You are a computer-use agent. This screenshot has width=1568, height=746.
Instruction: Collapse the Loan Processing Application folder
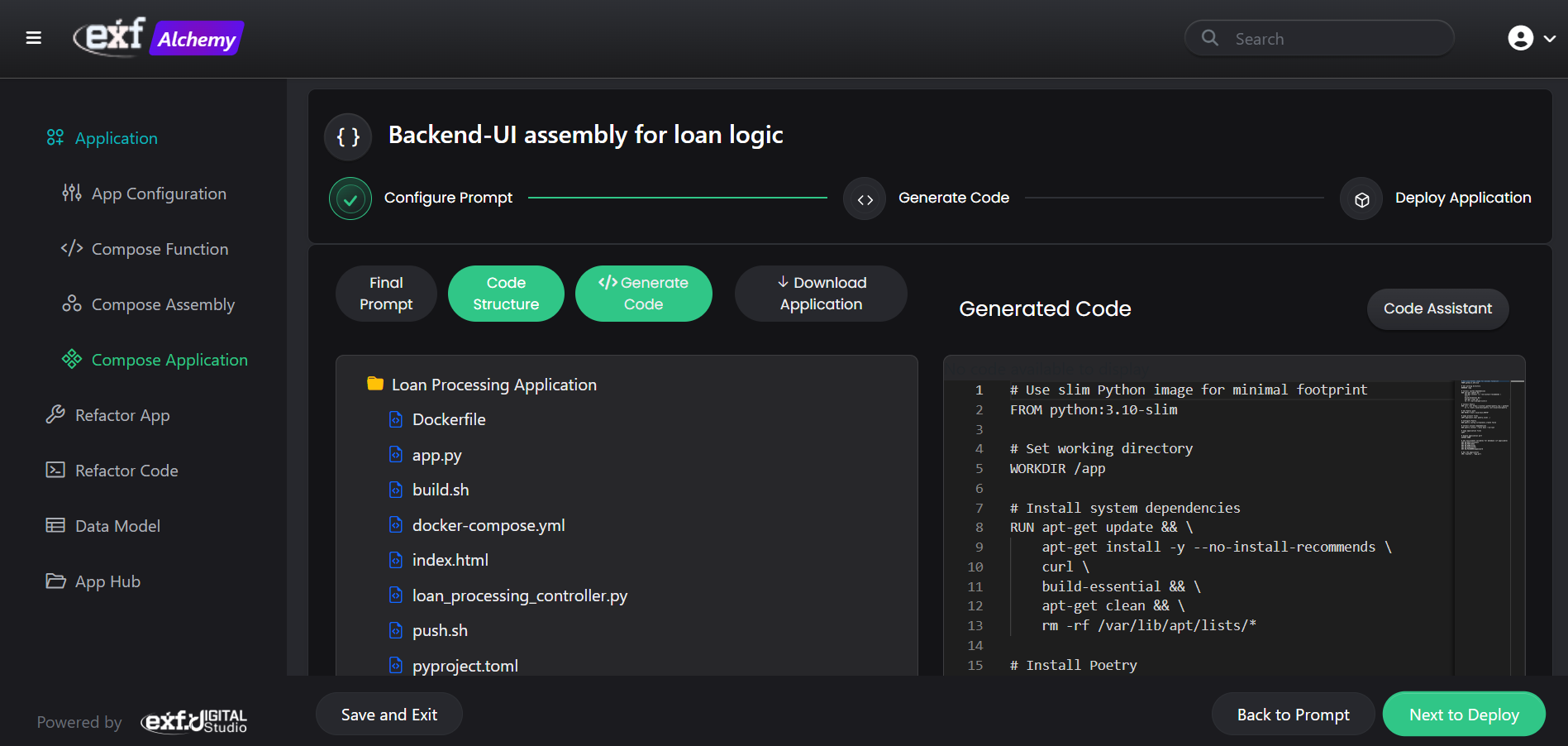coord(375,385)
